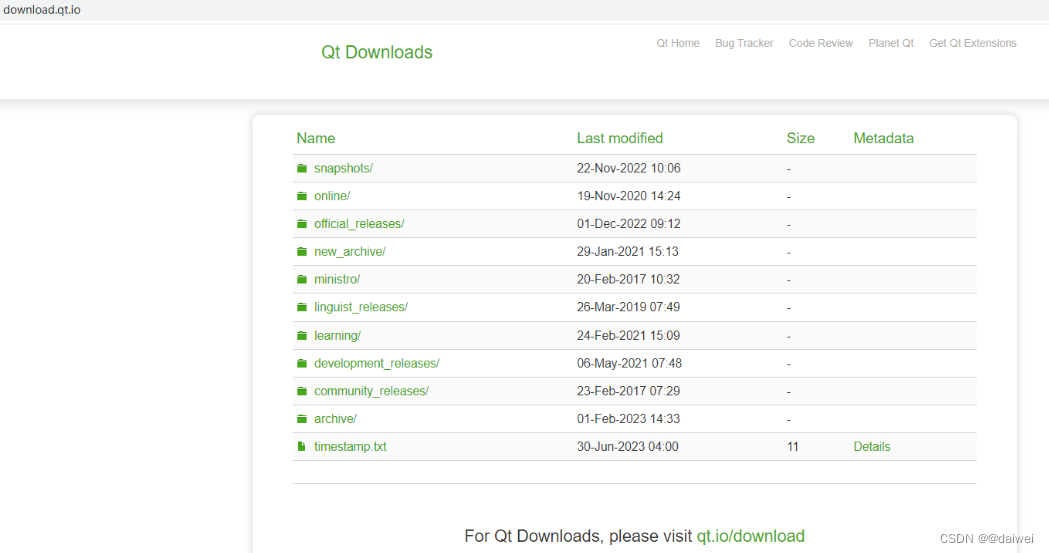Image resolution: width=1049 pixels, height=553 pixels.
Task: Open the official_releases/ directory link
Action: [359, 224]
